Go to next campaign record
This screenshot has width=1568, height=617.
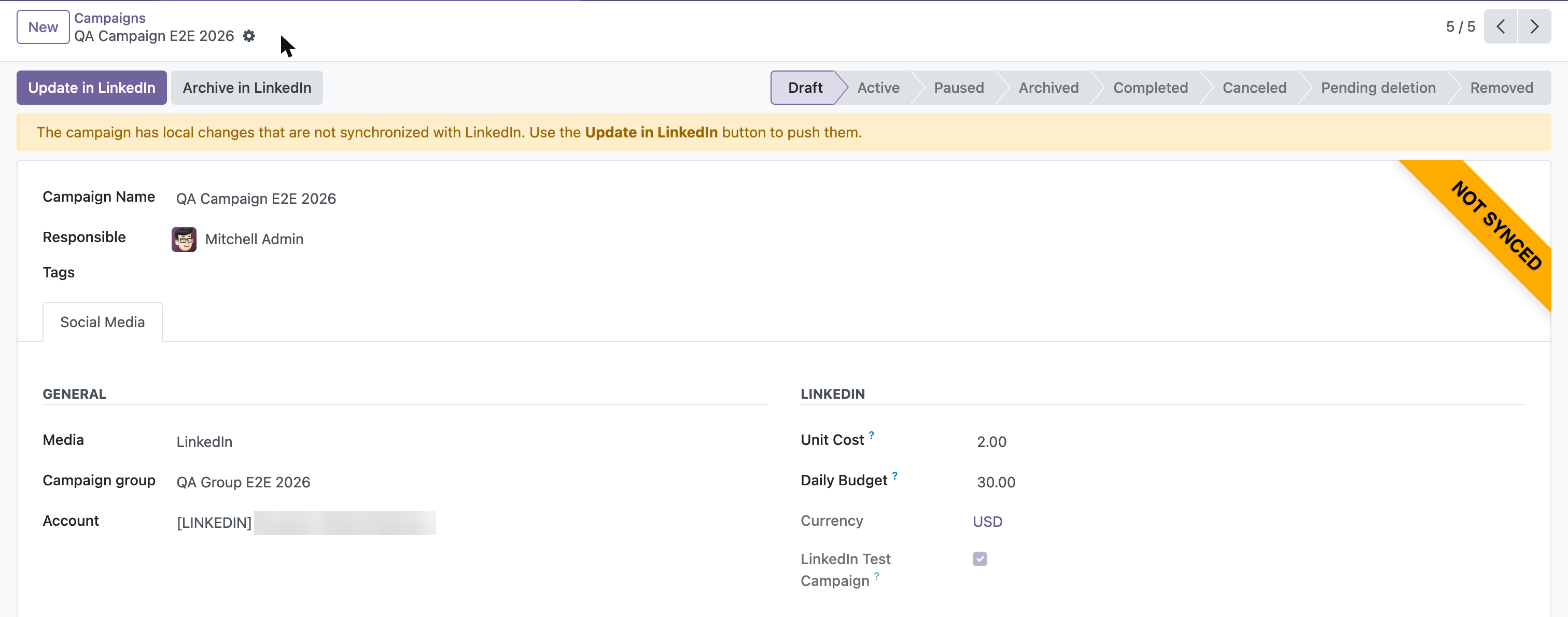[x=1534, y=27]
